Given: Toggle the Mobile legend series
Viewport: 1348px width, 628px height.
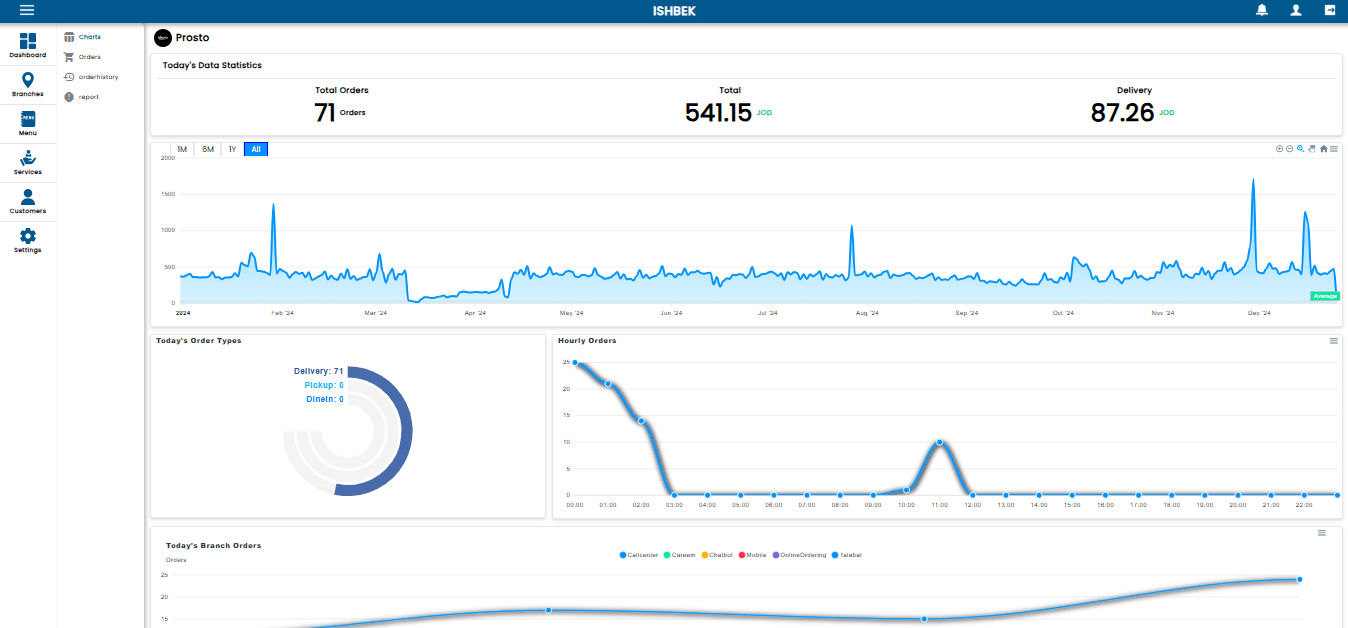Looking at the screenshot, I should (x=752, y=555).
